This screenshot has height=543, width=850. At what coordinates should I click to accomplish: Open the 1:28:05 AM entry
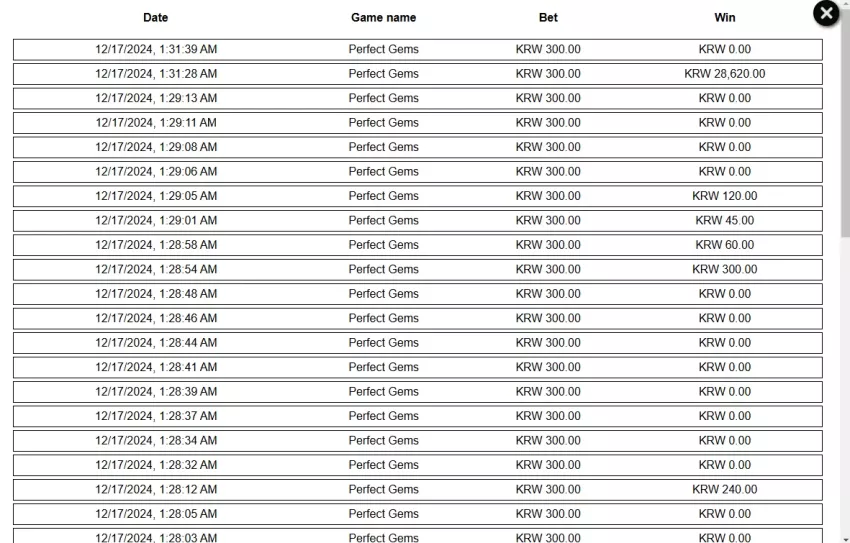click(418, 514)
